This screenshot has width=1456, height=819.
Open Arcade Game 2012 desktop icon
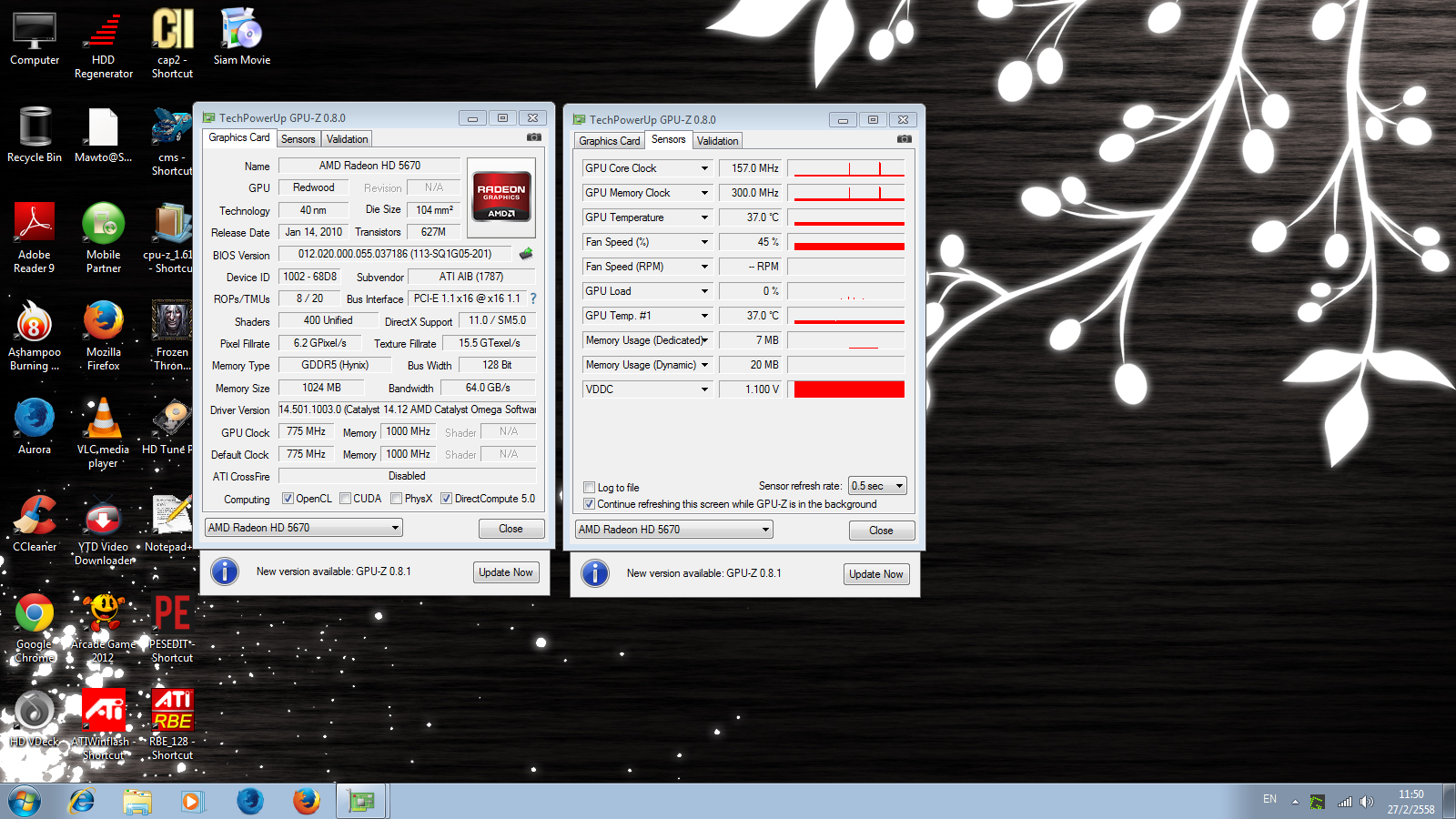click(104, 628)
